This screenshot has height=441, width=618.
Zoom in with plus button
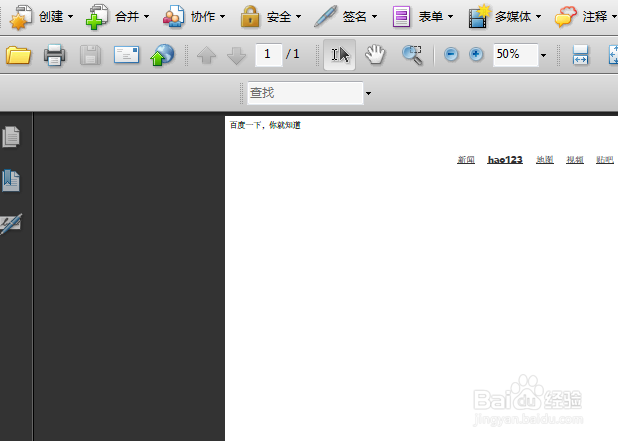476,54
